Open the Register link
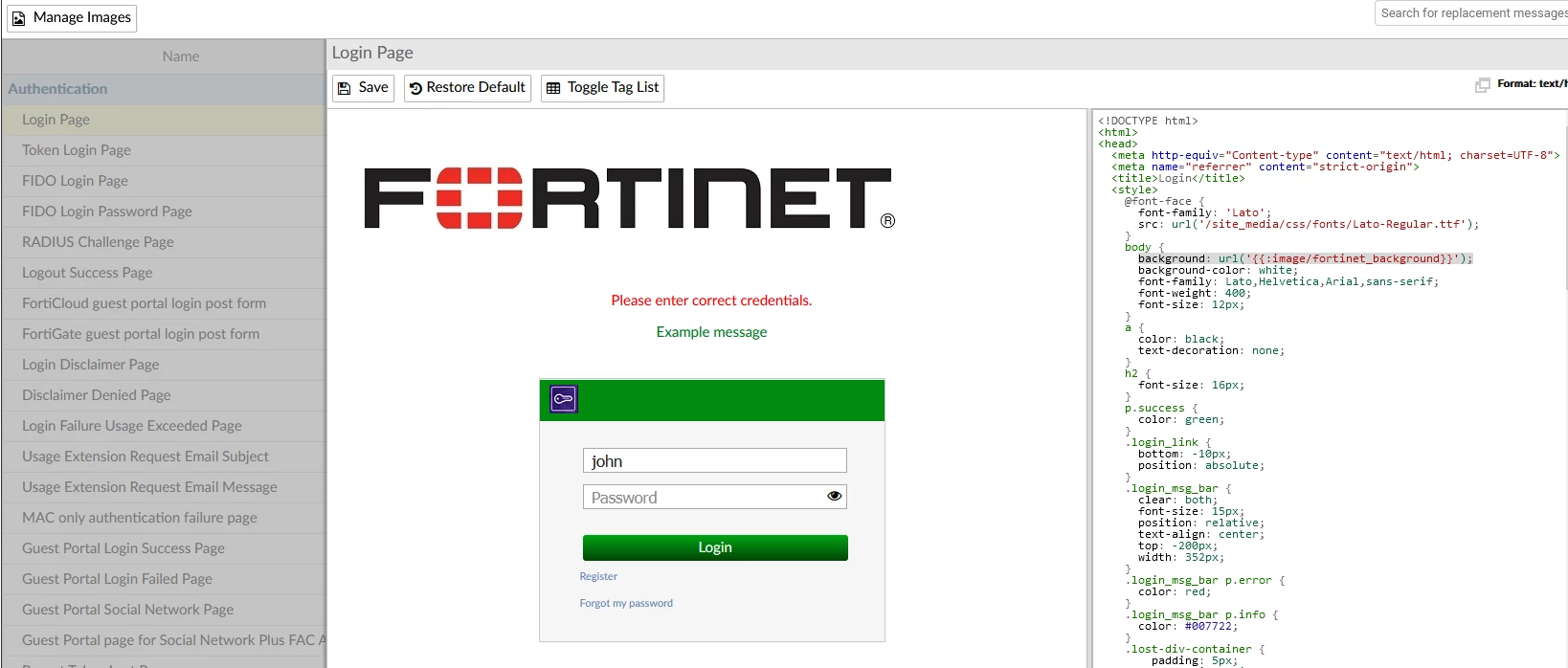The image size is (1568, 668). tap(598, 576)
